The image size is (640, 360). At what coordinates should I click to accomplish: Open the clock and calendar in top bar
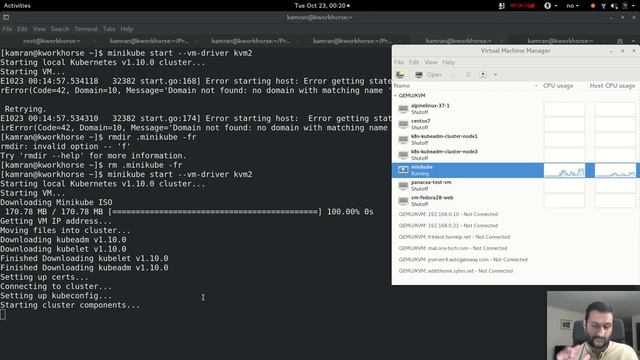[x=322, y=6]
